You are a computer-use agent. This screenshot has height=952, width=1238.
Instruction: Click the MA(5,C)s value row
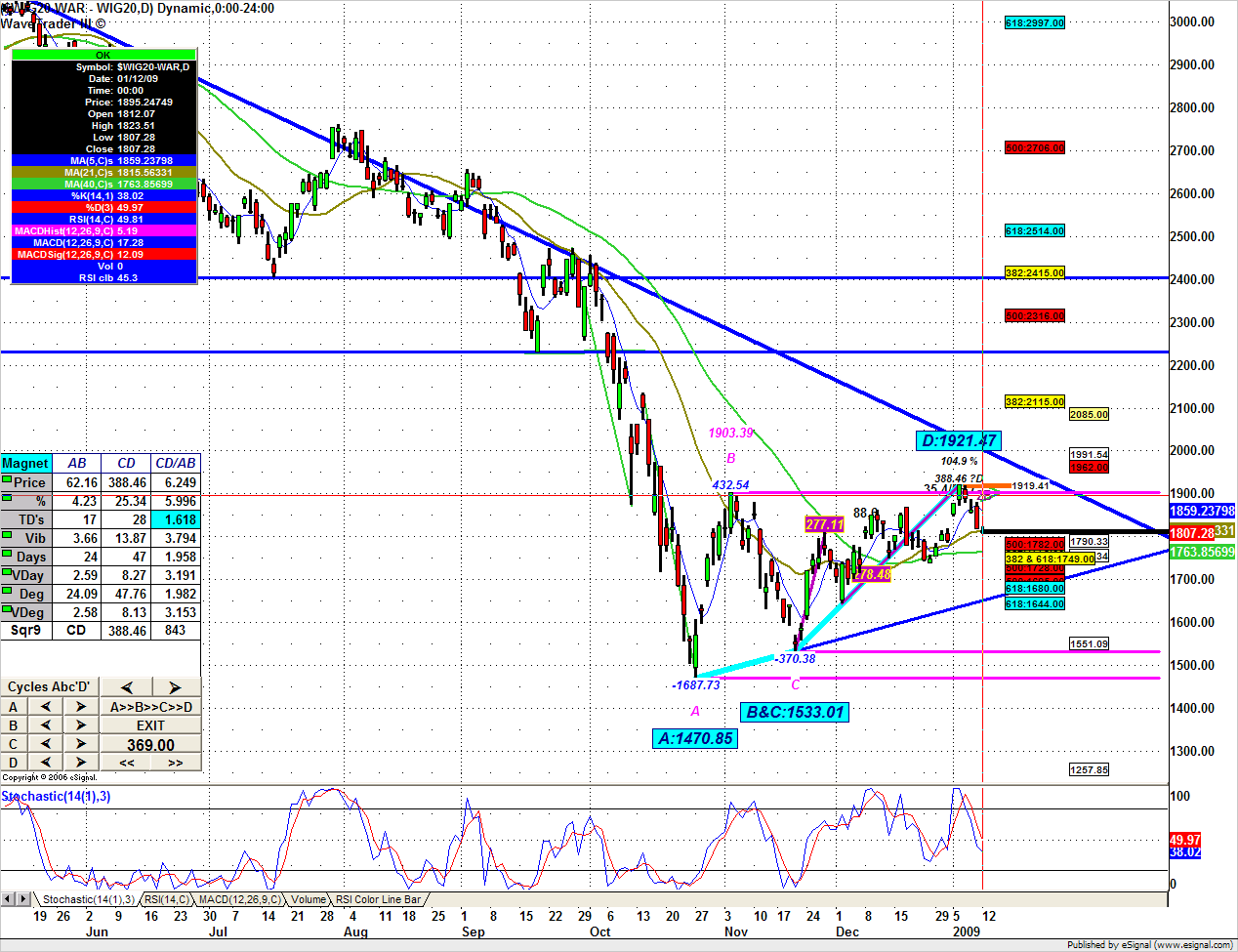tap(103, 160)
